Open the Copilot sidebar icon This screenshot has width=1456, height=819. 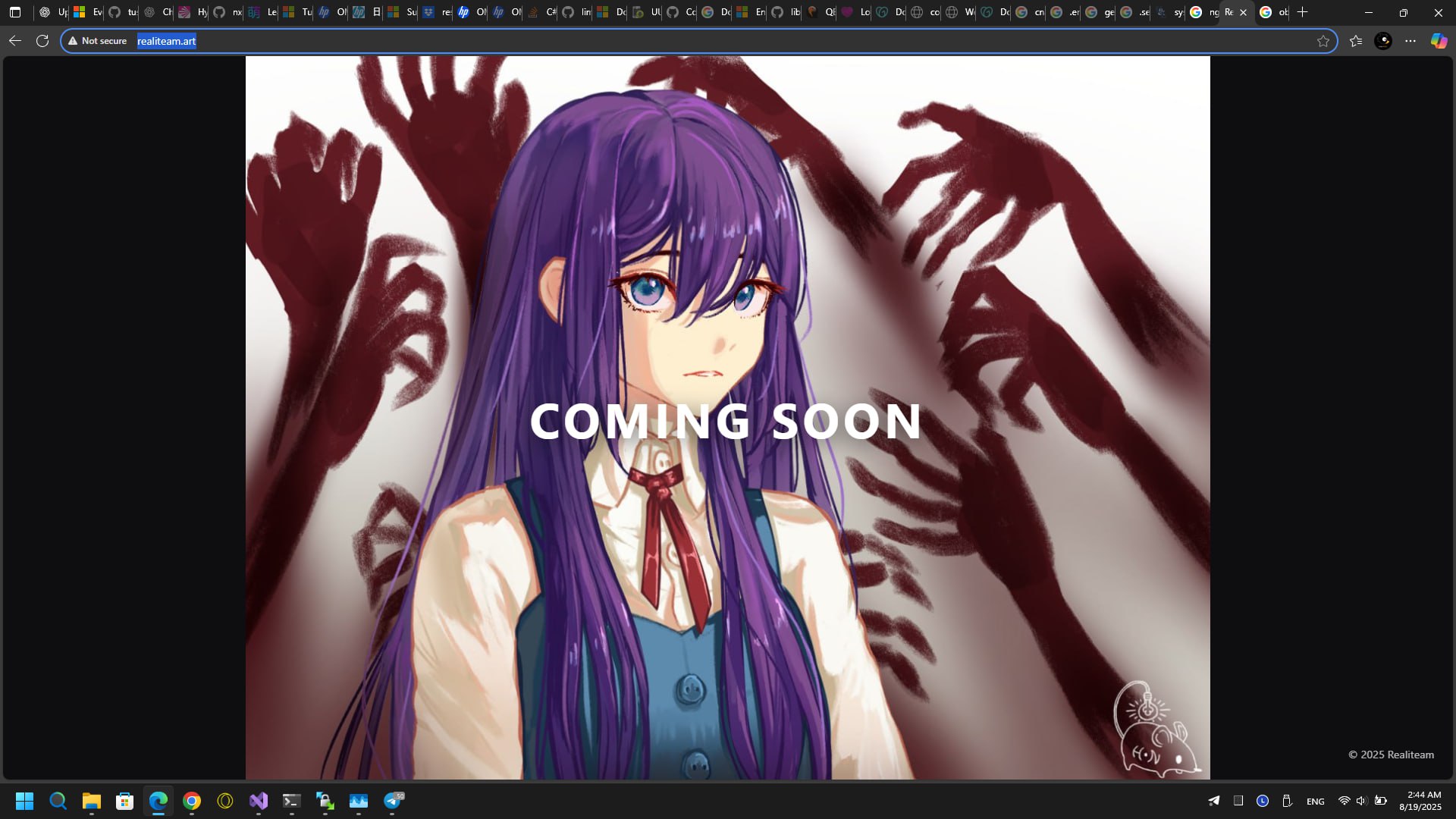(x=1439, y=41)
